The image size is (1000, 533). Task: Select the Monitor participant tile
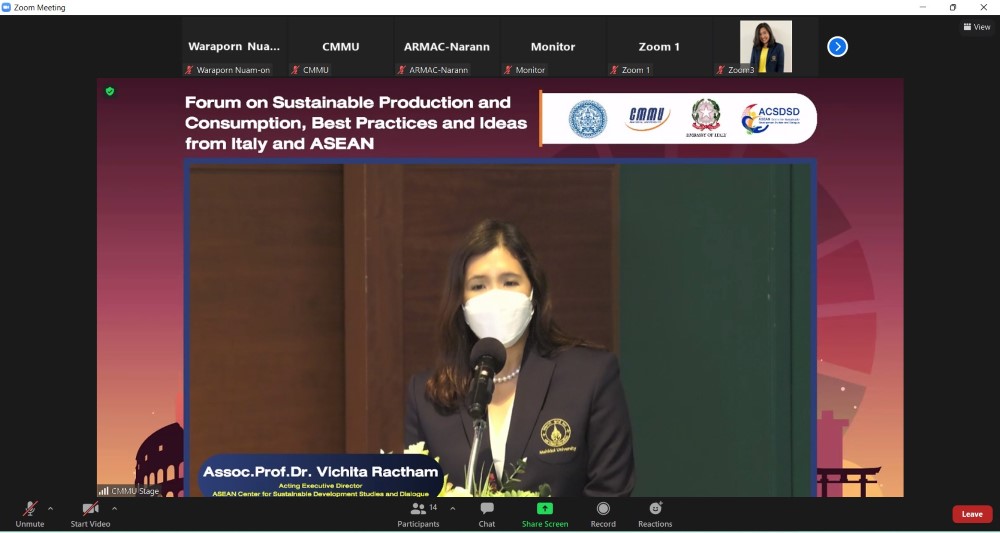tap(552, 47)
